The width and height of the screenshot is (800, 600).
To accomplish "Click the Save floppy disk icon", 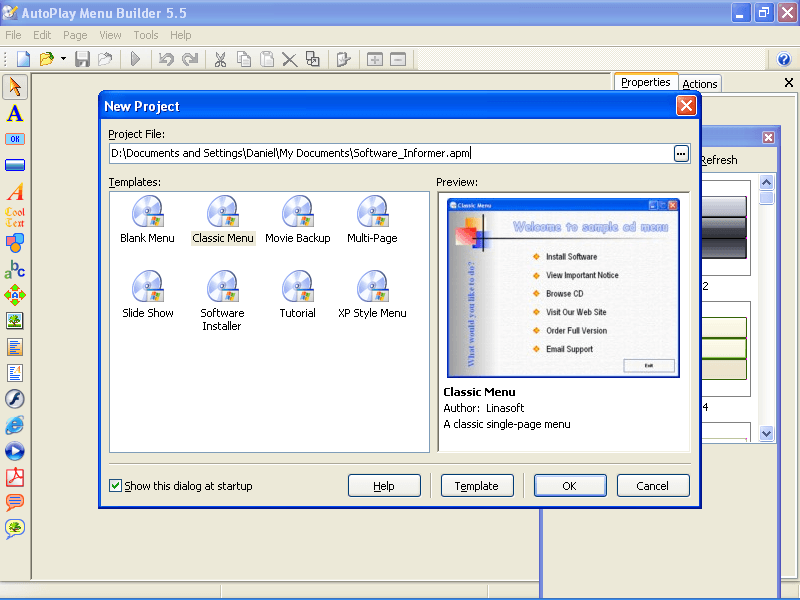I will click(82, 59).
